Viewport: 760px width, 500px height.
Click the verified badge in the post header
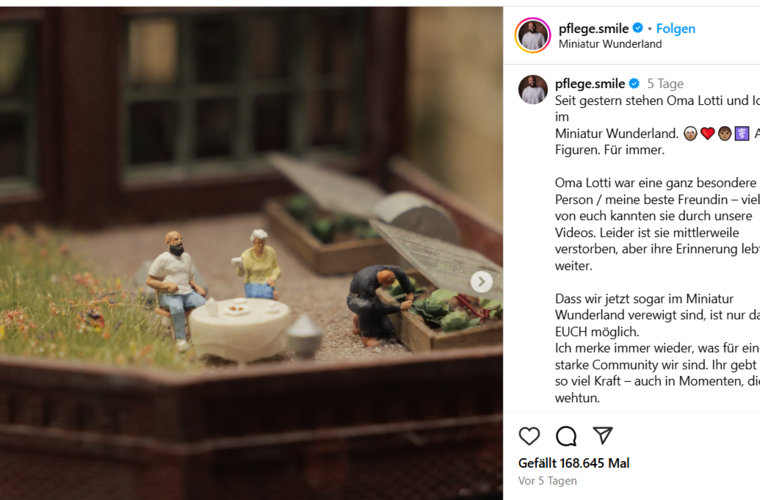coord(638,28)
